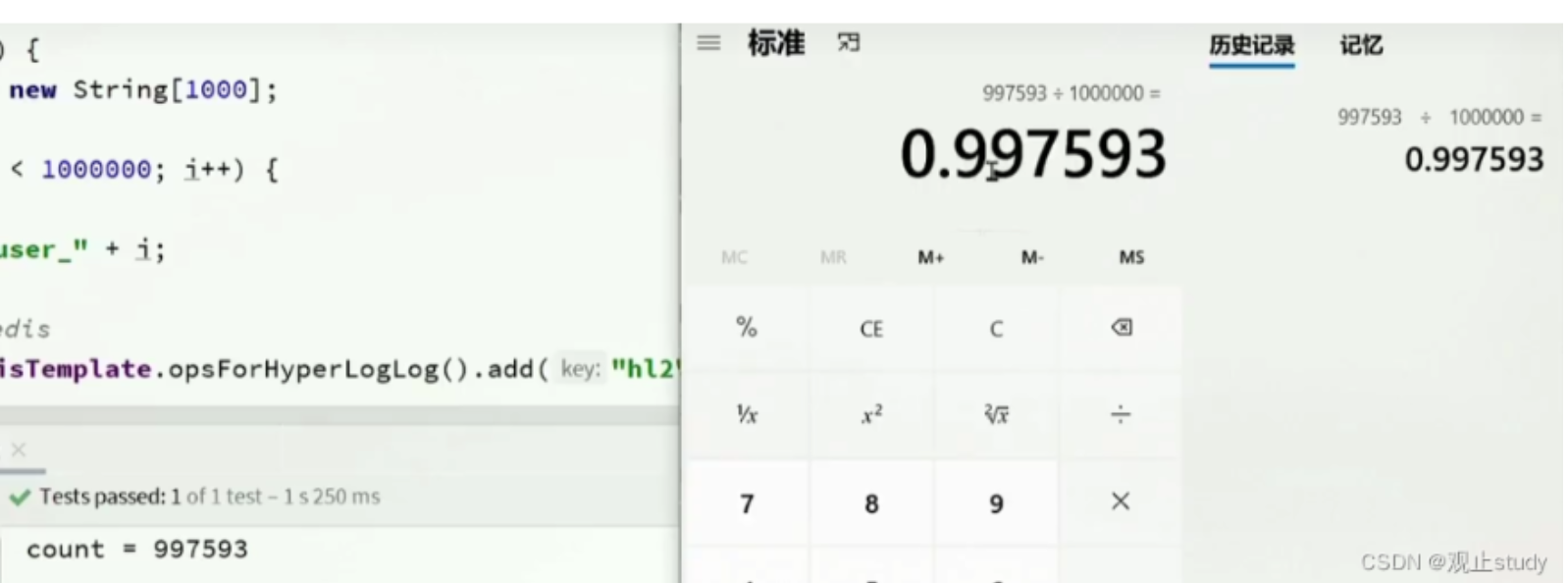Click the C clear button
The width and height of the screenshot is (1568, 583).
996,329
